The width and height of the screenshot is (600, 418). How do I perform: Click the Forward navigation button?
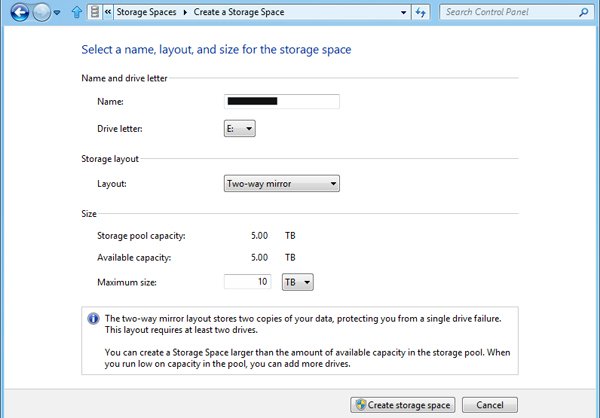click(41, 13)
